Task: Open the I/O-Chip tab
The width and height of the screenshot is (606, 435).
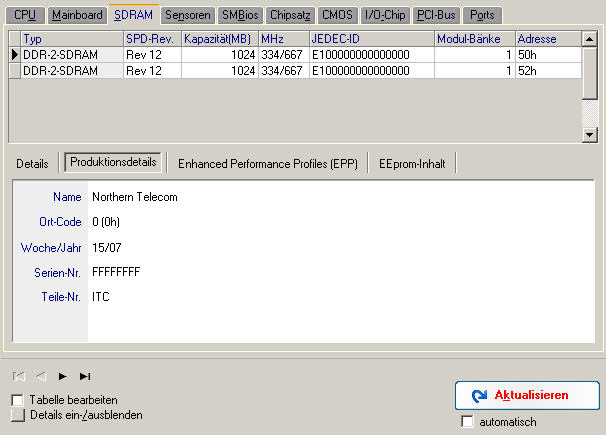Action: coord(385,15)
